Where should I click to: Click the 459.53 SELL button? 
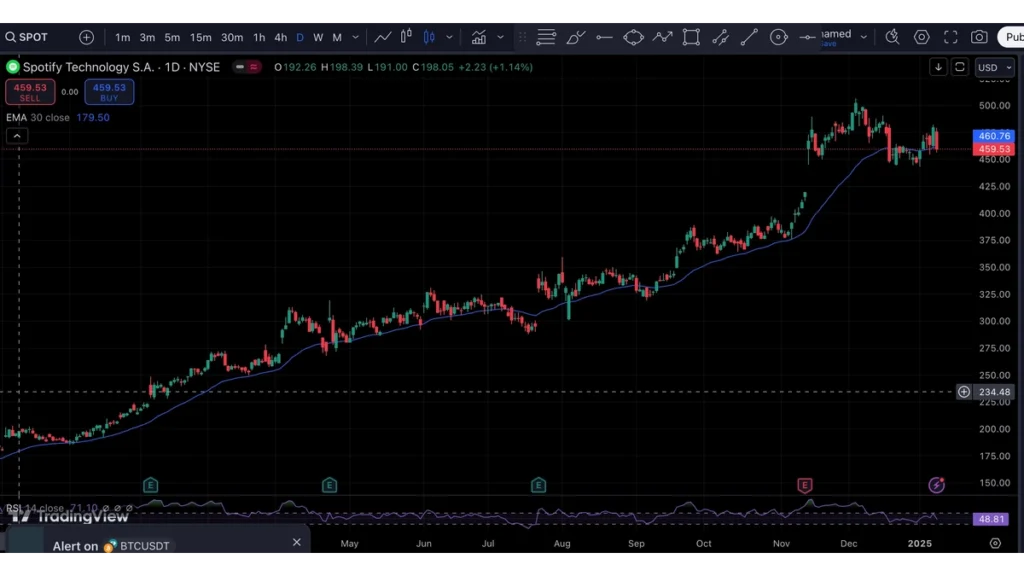pos(30,92)
